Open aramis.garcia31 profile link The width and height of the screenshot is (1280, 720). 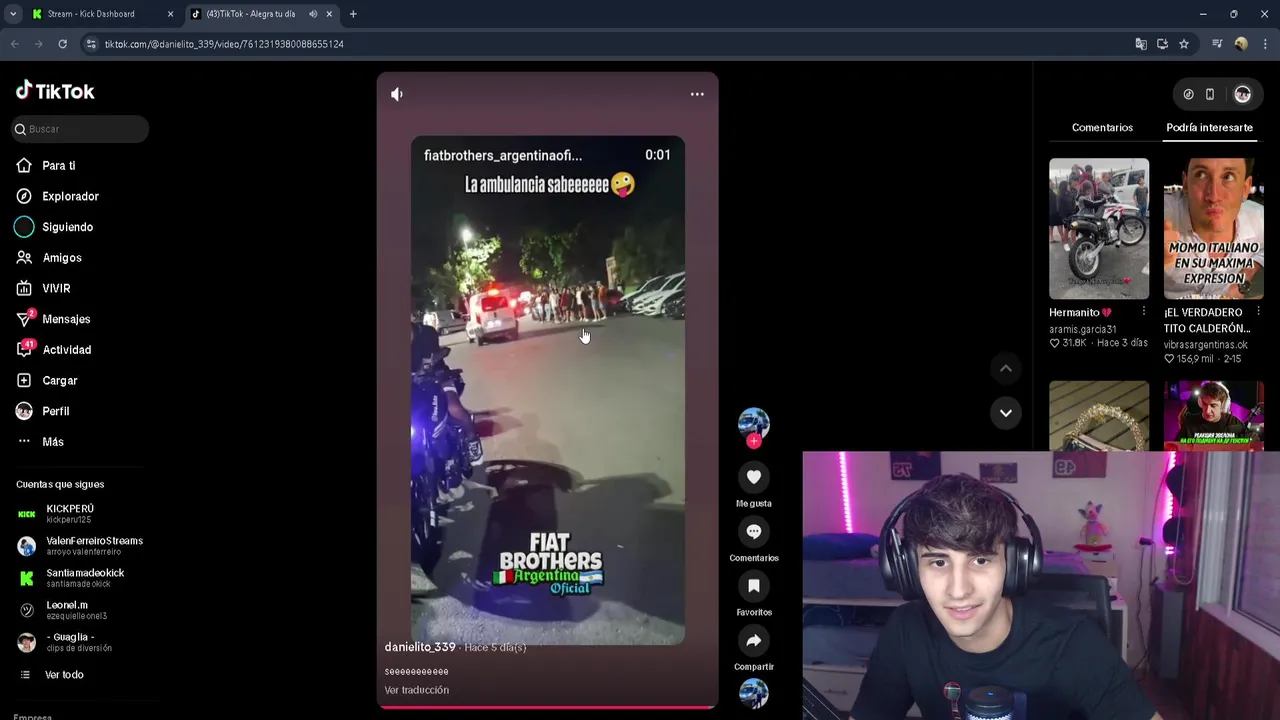[x=1082, y=329]
